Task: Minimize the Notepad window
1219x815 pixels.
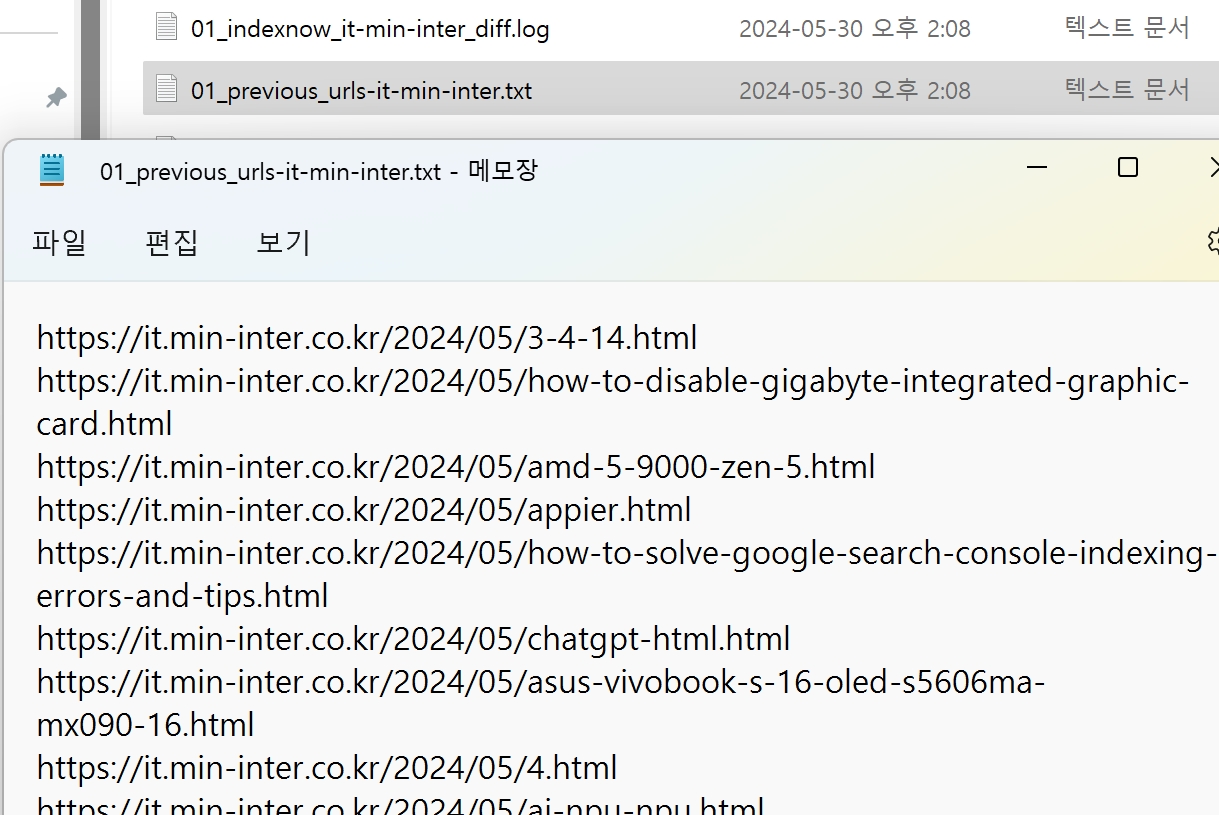Action: pos(1037,167)
